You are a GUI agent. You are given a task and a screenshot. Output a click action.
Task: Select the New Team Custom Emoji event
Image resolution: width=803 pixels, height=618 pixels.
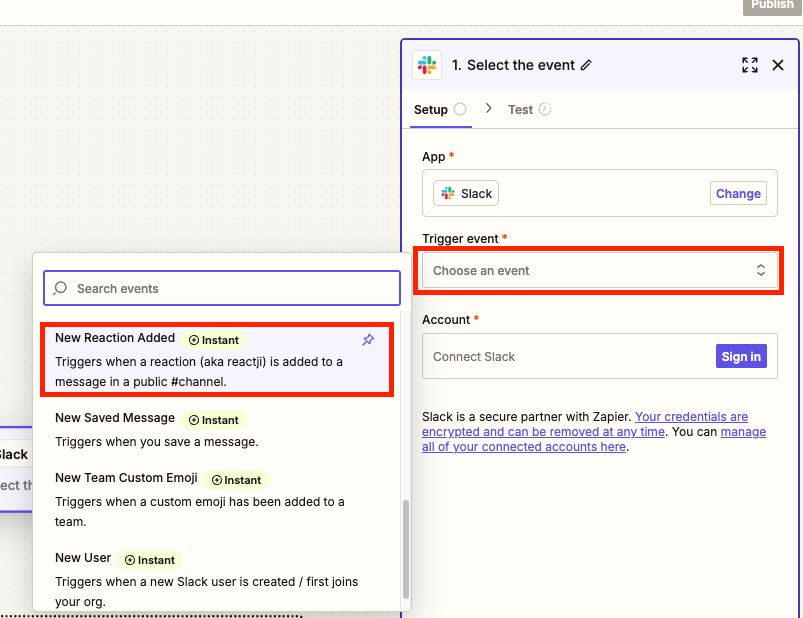[217, 499]
